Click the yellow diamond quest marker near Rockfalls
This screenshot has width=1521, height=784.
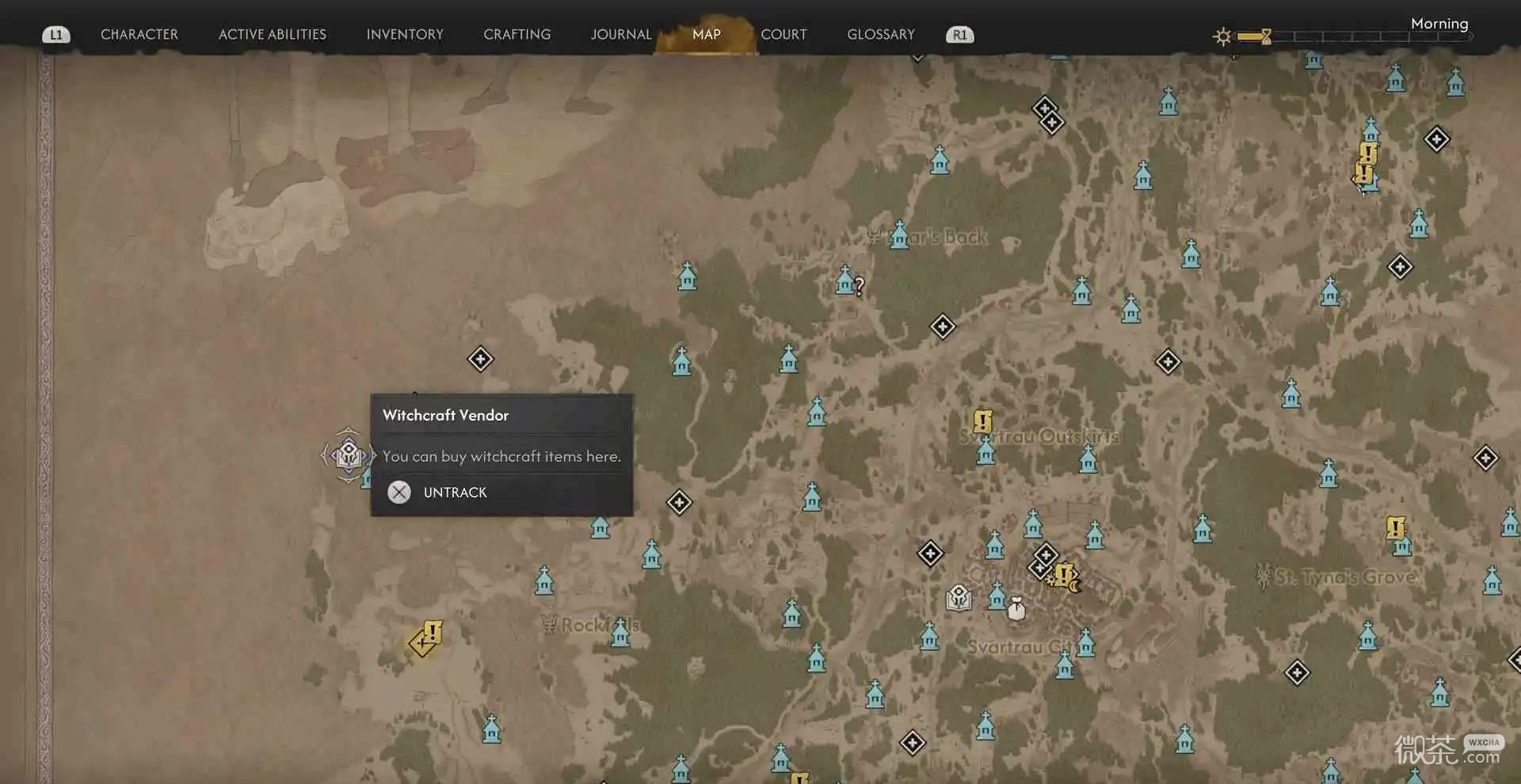(426, 638)
